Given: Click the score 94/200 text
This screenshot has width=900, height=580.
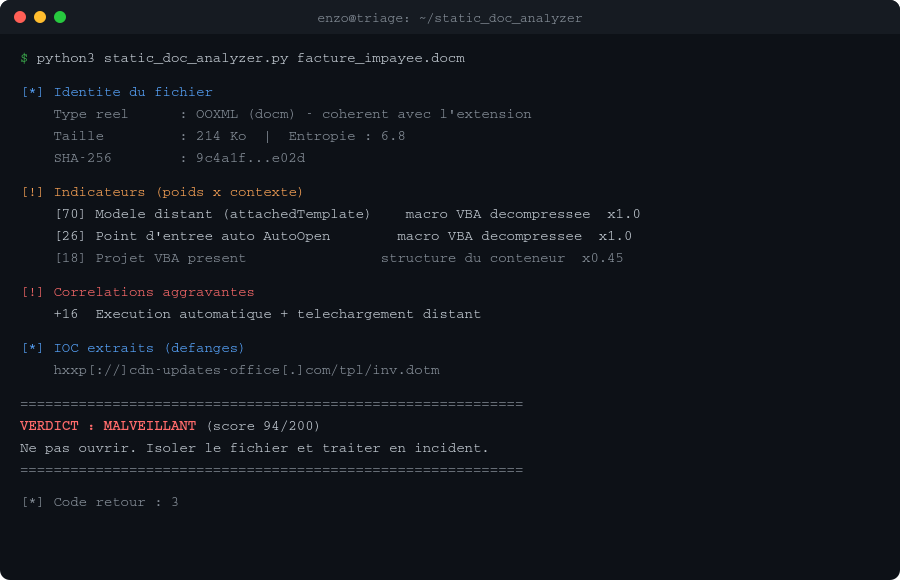Looking at the screenshot, I should [263, 426].
